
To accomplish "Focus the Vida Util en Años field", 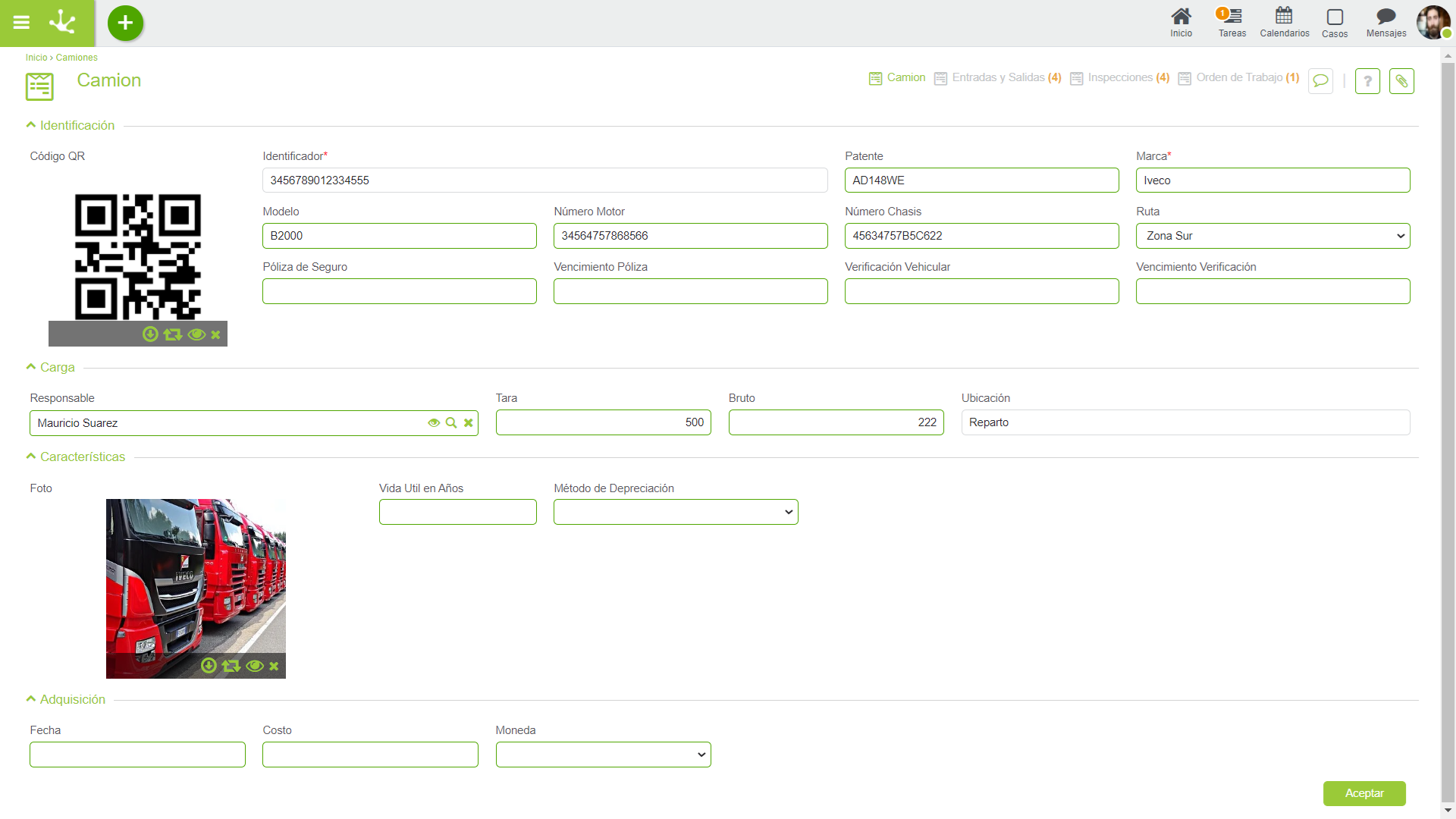I will pyautogui.click(x=457, y=512).
